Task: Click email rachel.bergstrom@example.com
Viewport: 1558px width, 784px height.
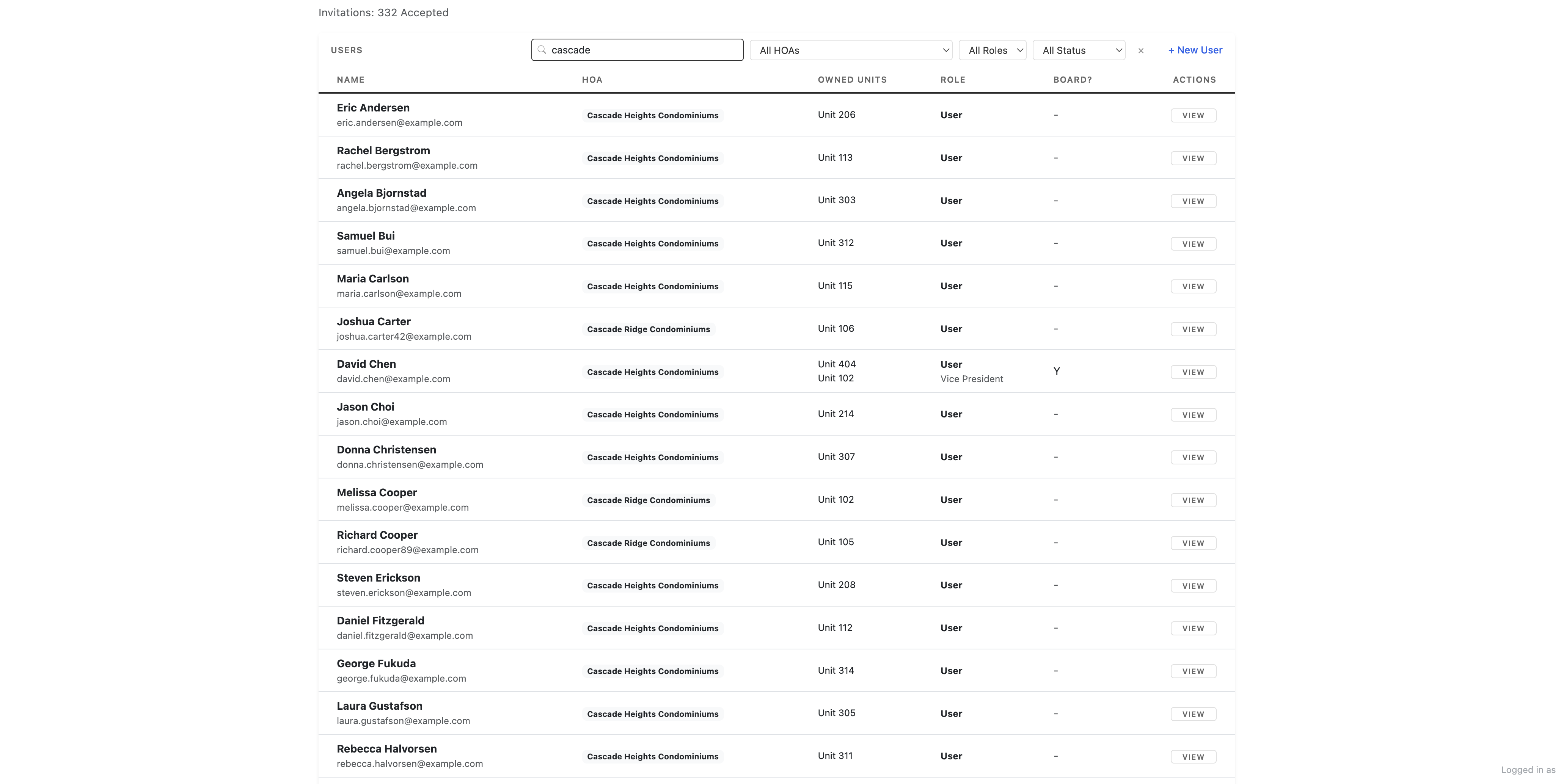Action: (x=407, y=166)
